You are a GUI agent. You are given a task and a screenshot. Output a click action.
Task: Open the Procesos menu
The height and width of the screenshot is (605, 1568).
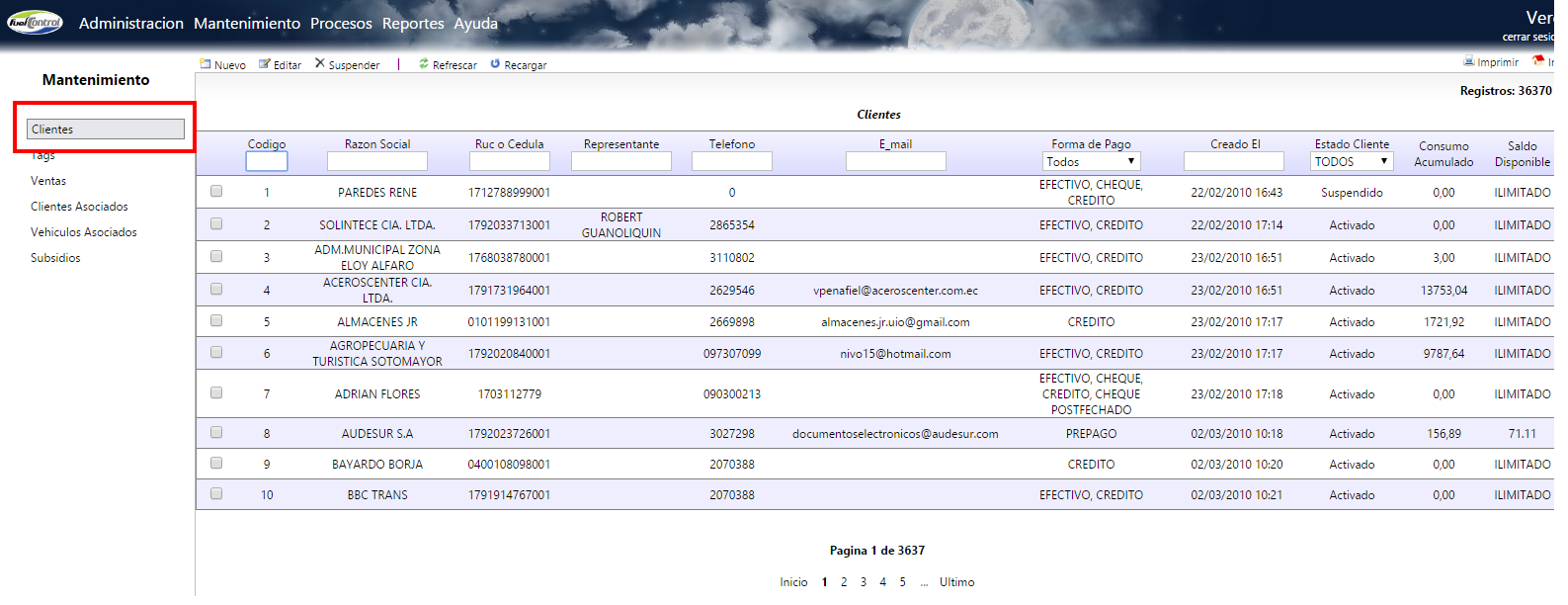pyautogui.click(x=341, y=23)
